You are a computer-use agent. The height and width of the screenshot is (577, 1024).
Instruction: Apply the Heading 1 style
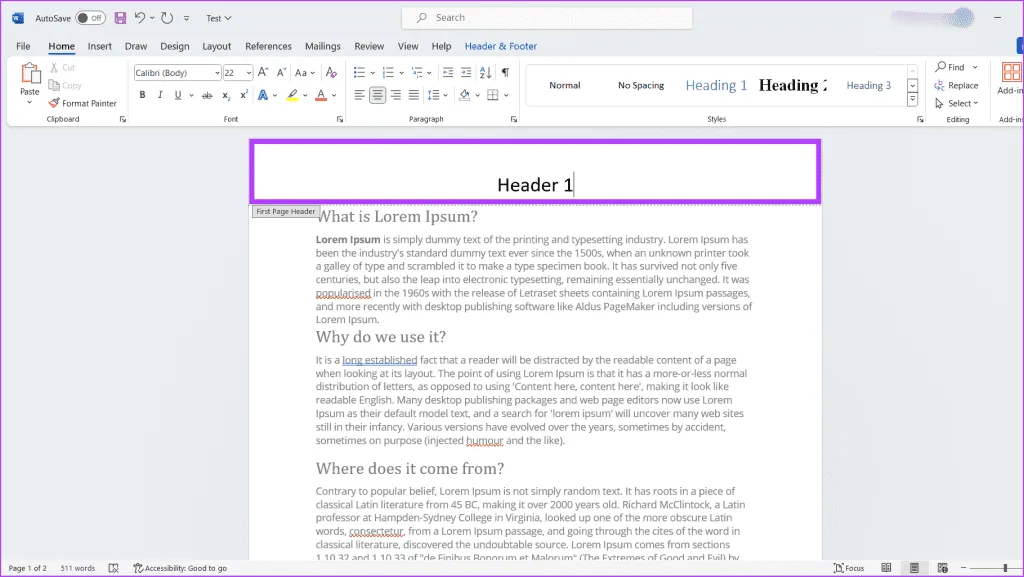pyautogui.click(x=716, y=85)
